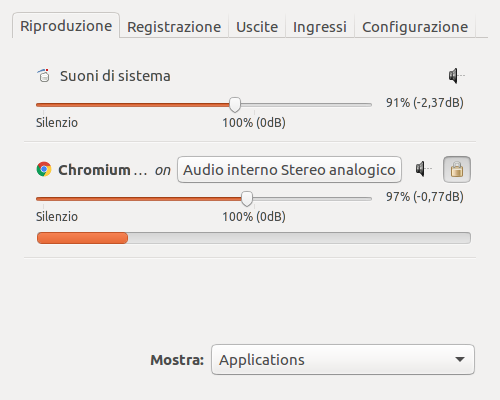Click the Mostra dropdown arrow
Viewport: 500px width, 400px height.
[460, 360]
